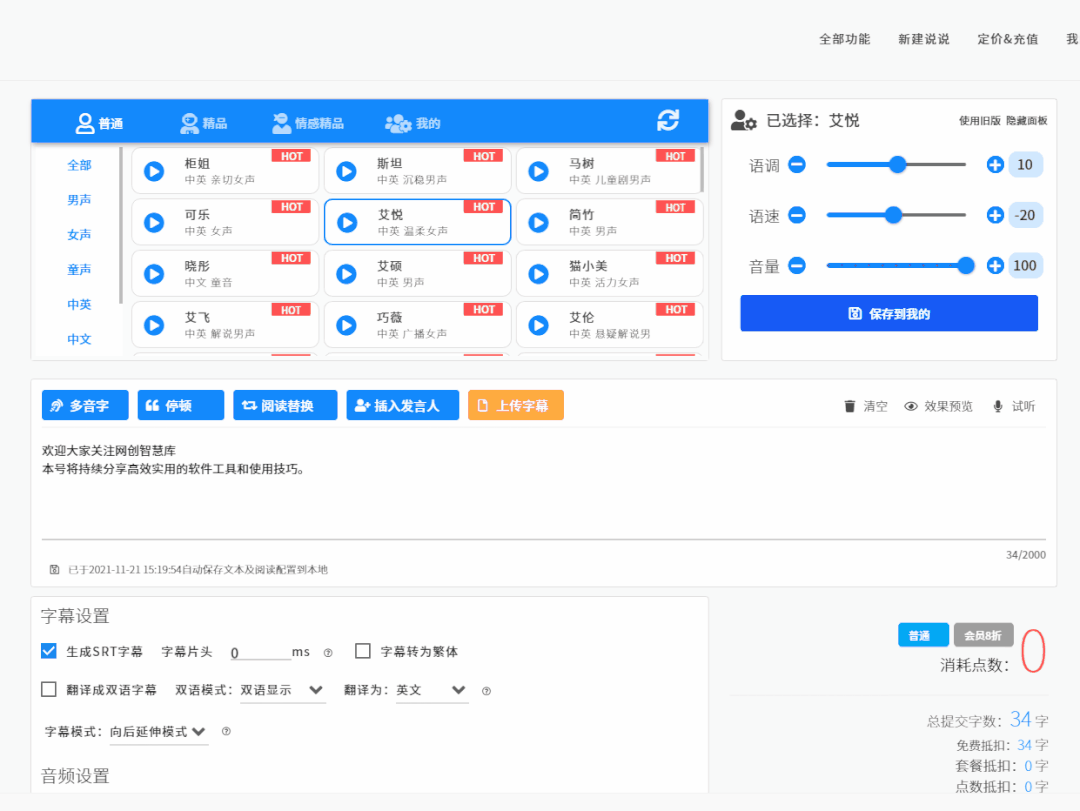Play the 艾悦 voice sample

click(x=345, y=222)
